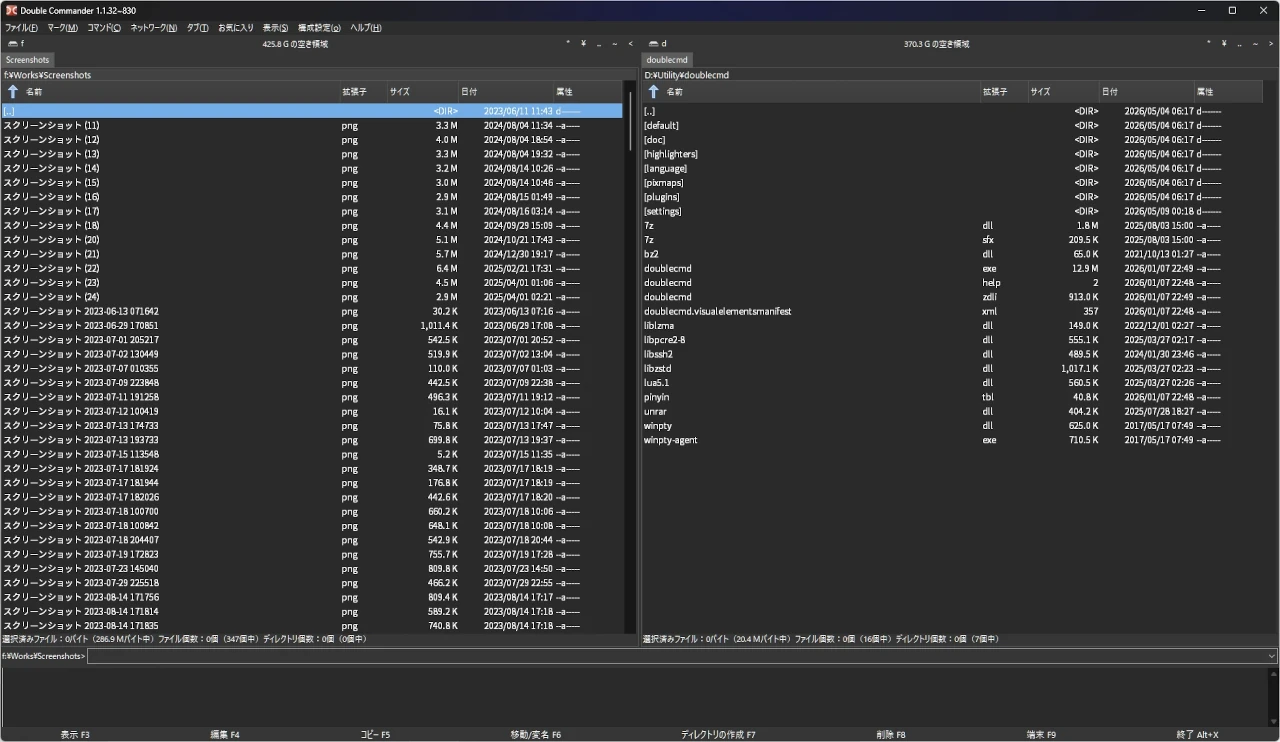The width and height of the screenshot is (1280, 742).
Task: Click right panel path D:¥Utility¥doublecmd
Action: click(686, 75)
